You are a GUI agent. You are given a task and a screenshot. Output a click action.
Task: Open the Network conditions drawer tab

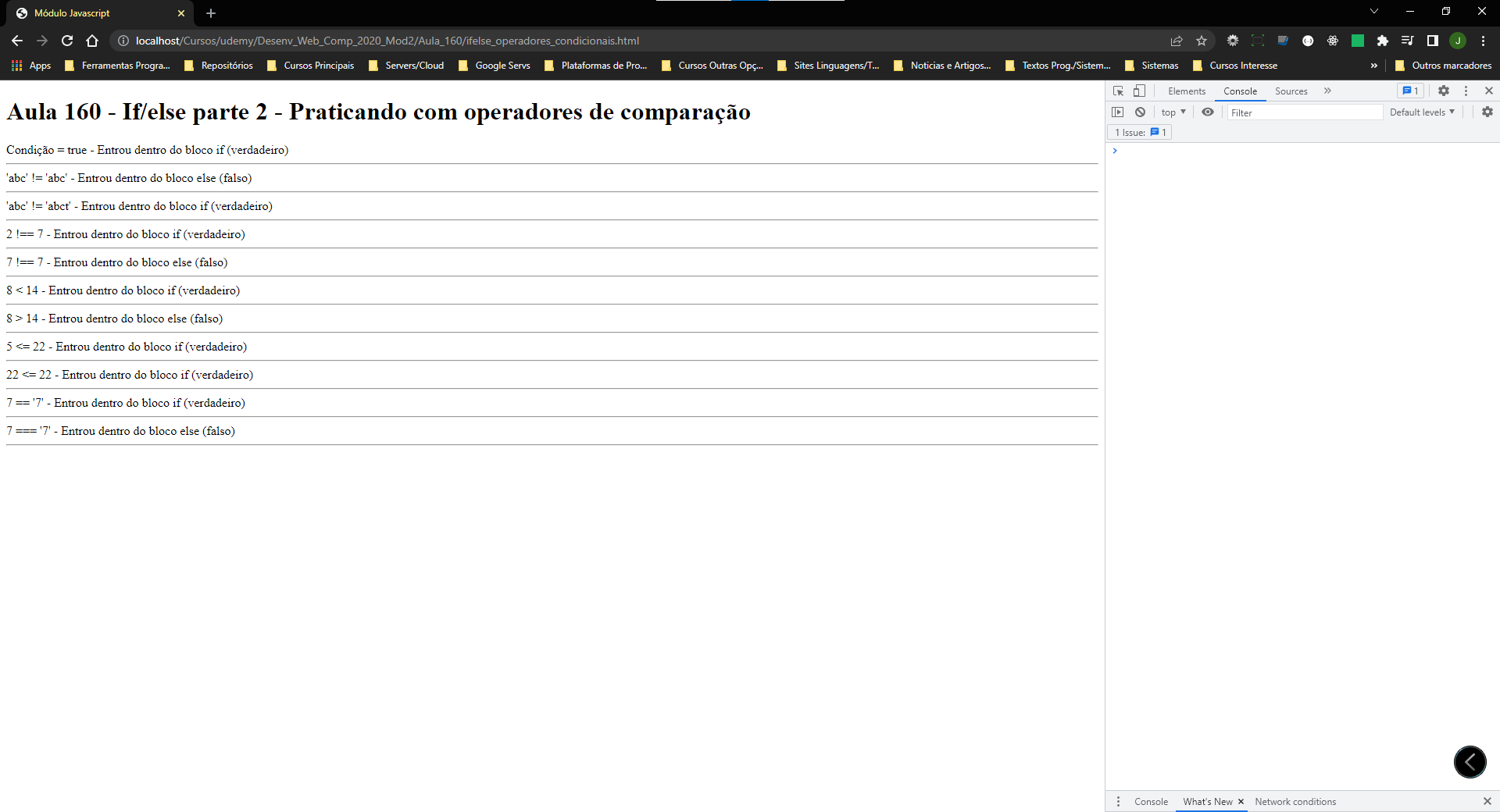tap(1295, 802)
